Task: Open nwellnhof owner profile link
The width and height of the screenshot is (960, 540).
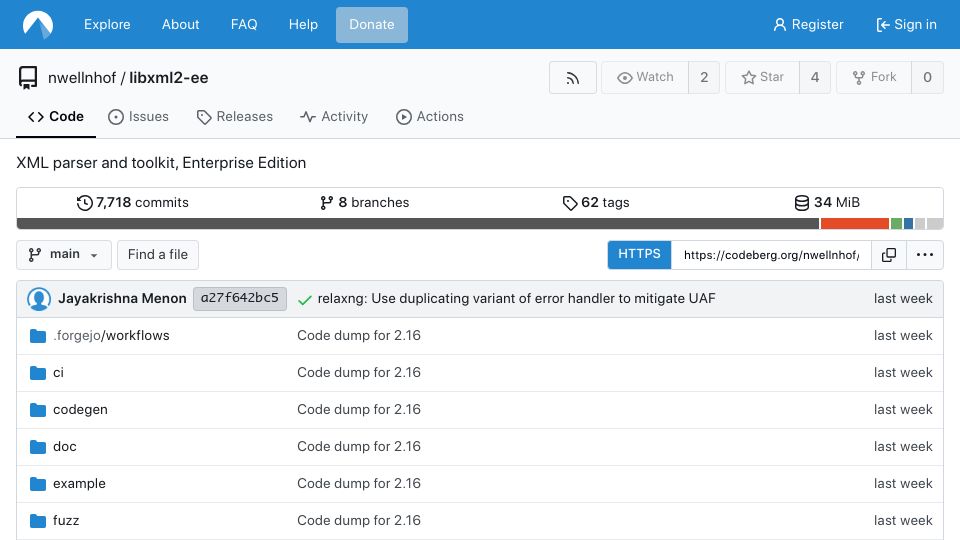Action: tap(82, 78)
